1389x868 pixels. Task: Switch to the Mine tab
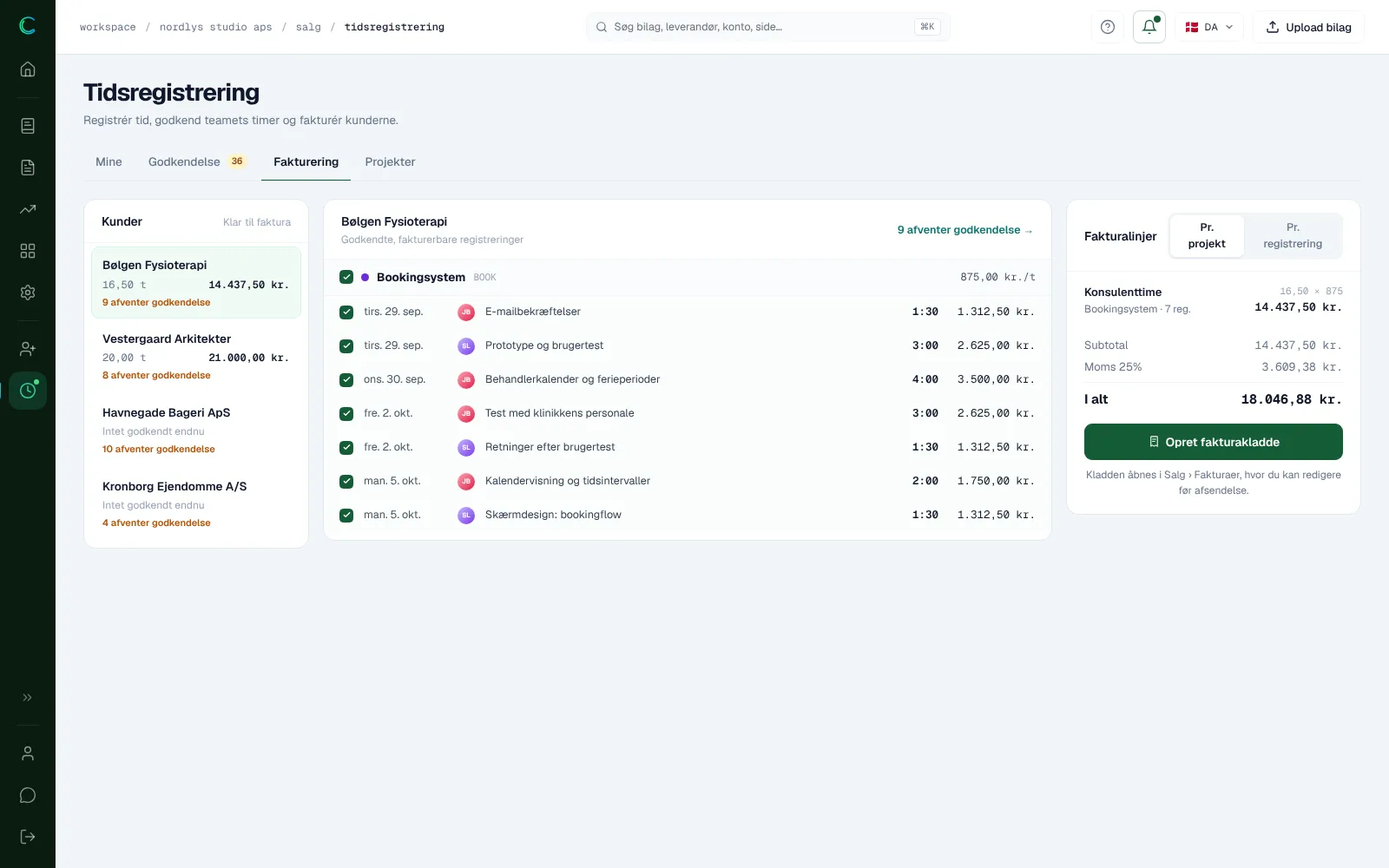(109, 162)
